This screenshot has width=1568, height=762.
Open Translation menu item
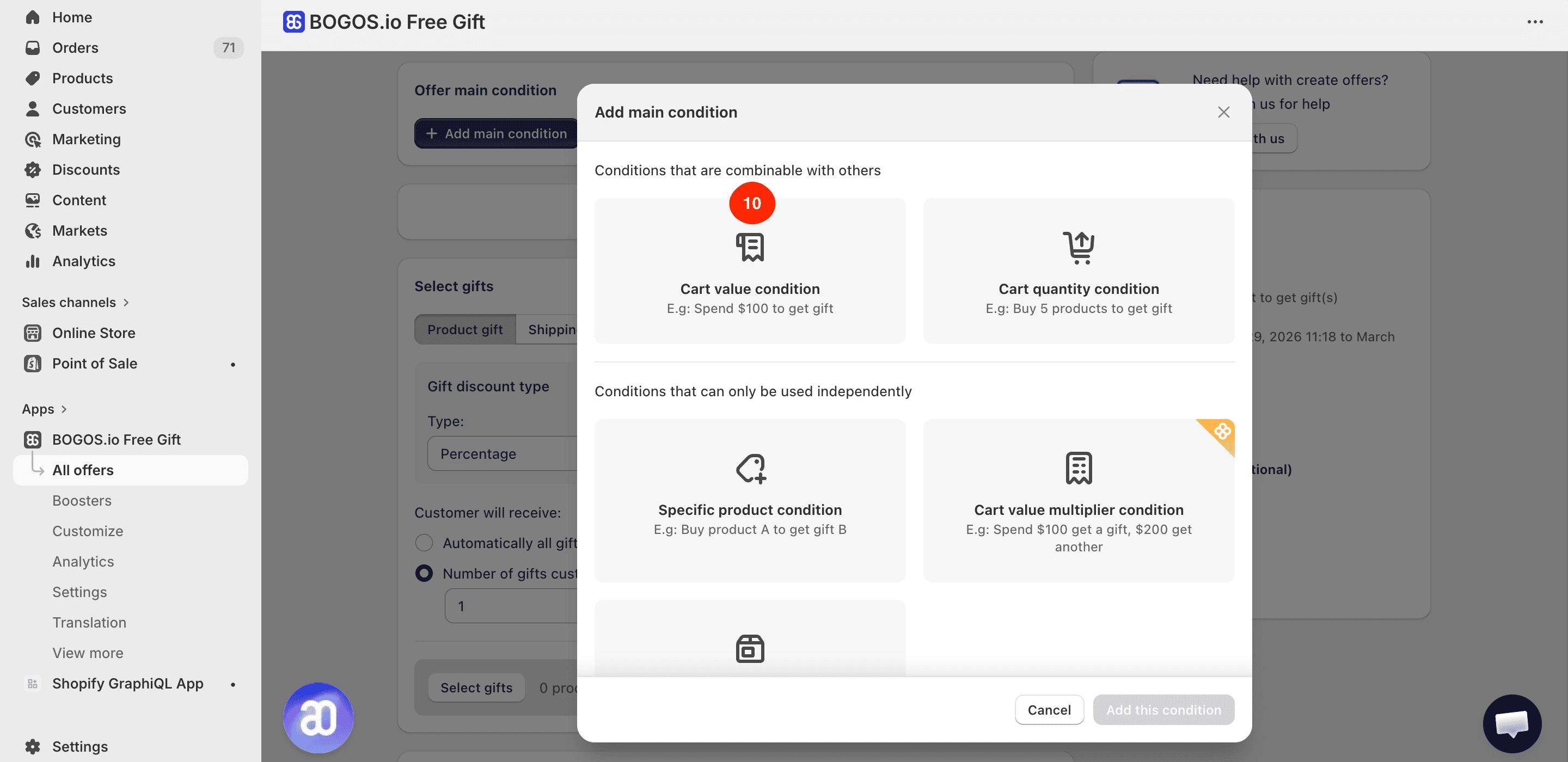point(89,622)
